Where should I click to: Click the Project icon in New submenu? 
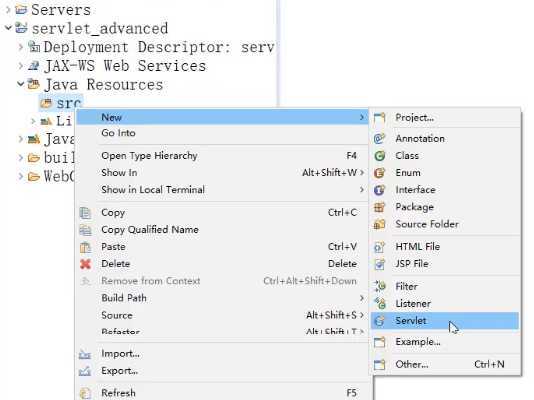pos(379,118)
